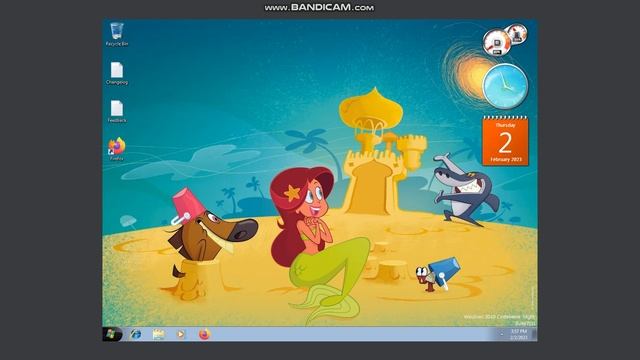Launch Internet Explorer from taskbar
This screenshot has width=640, height=360.
pos(136,334)
